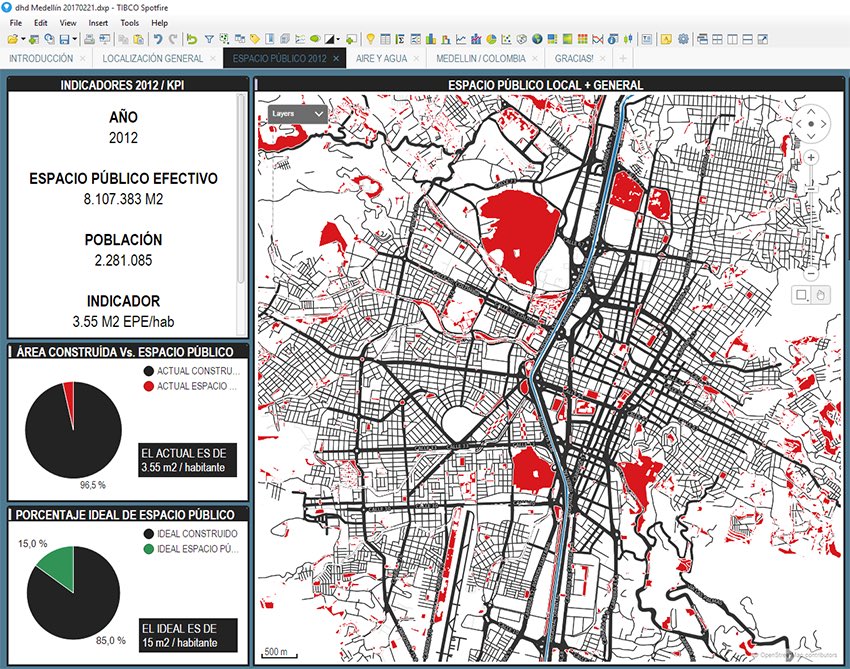The image size is (850, 669).
Task: Click the IDEAL CONSTRUIDO black legend swatch
Action: coord(149,533)
